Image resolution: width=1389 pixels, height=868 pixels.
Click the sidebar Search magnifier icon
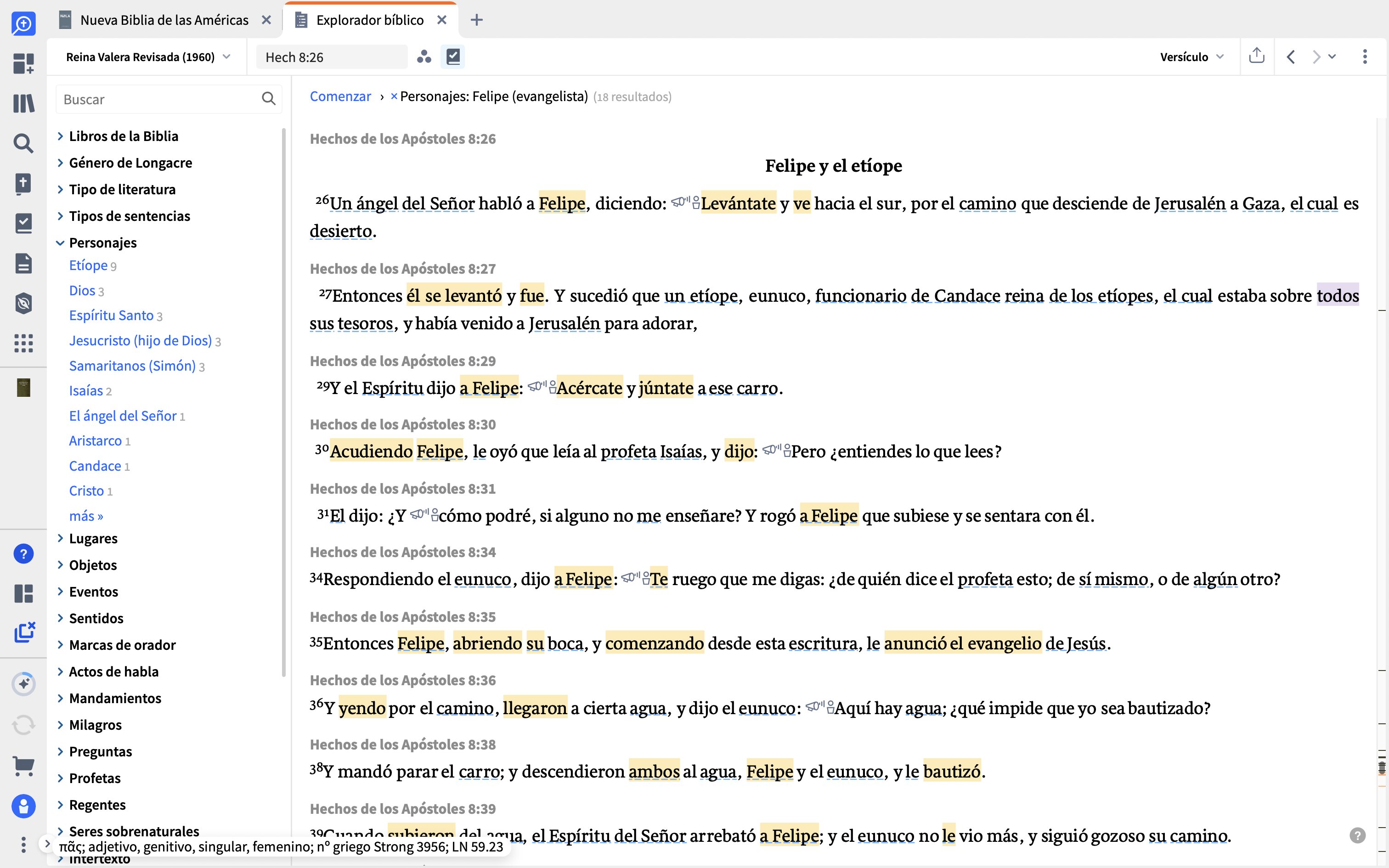click(23, 143)
